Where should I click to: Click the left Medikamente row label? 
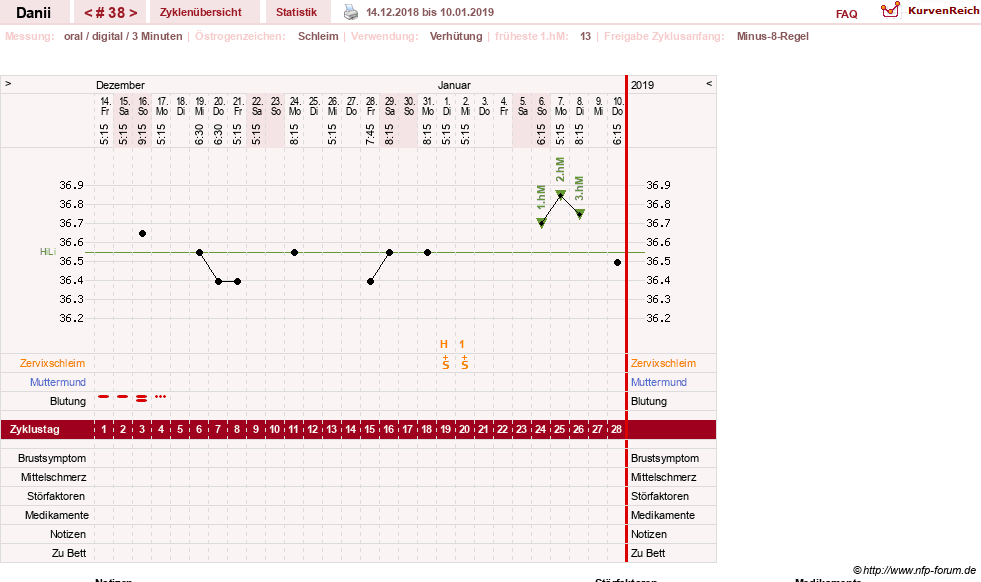click(57, 515)
